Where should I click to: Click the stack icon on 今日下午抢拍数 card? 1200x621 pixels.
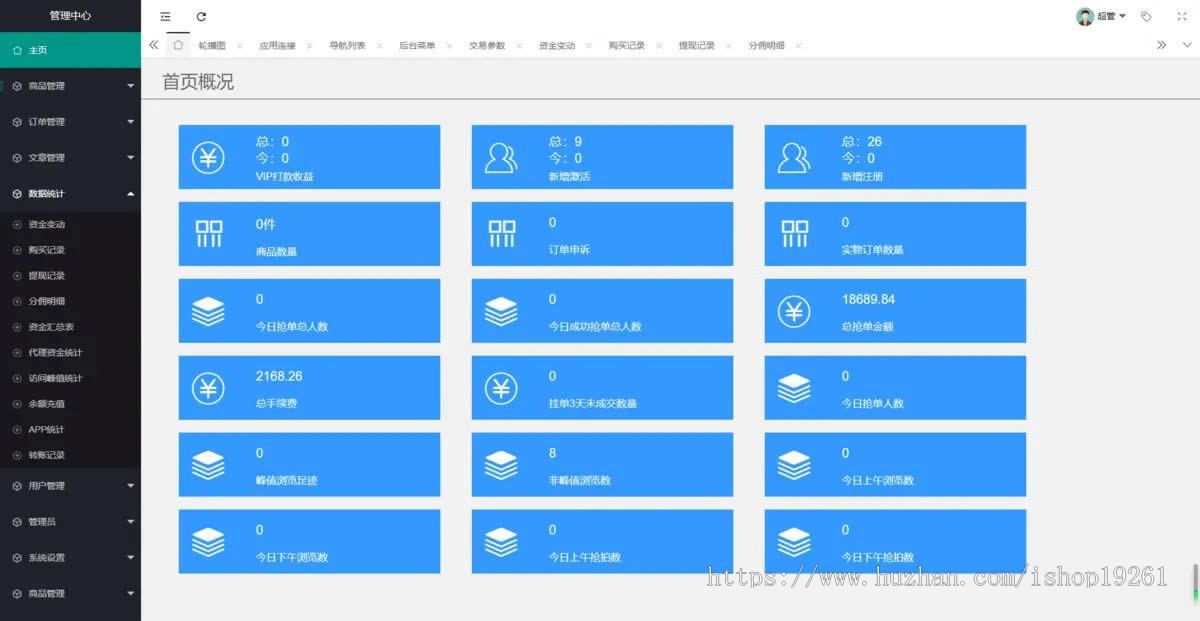[x=794, y=541]
